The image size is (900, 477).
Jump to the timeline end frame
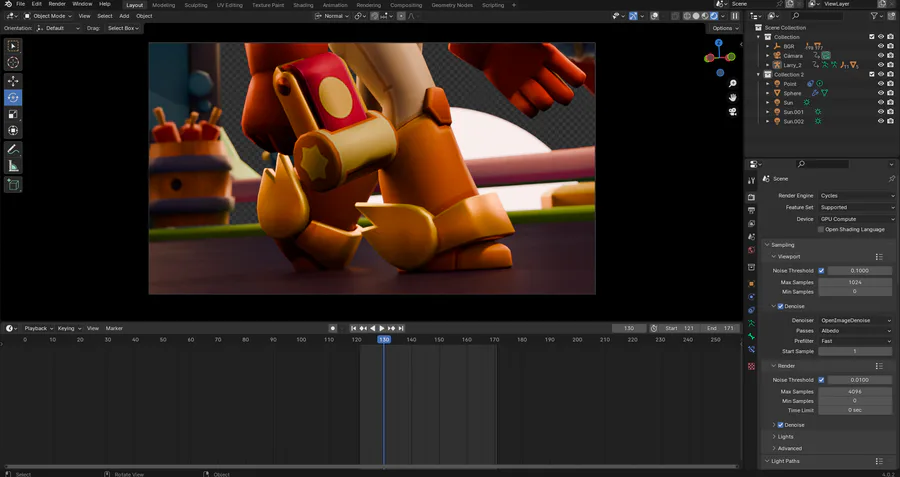[401, 328]
